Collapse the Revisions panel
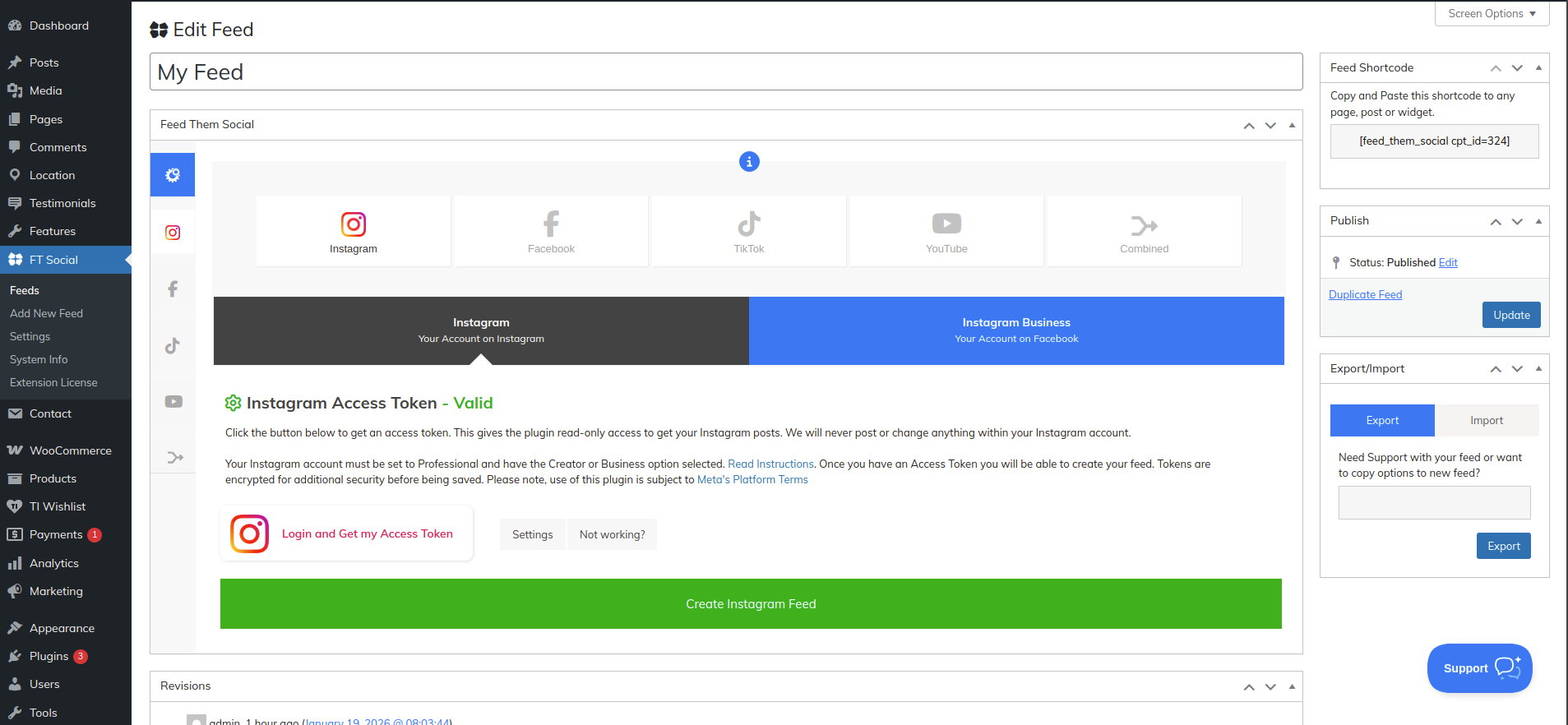The image size is (1568, 725). pos(1292,686)
